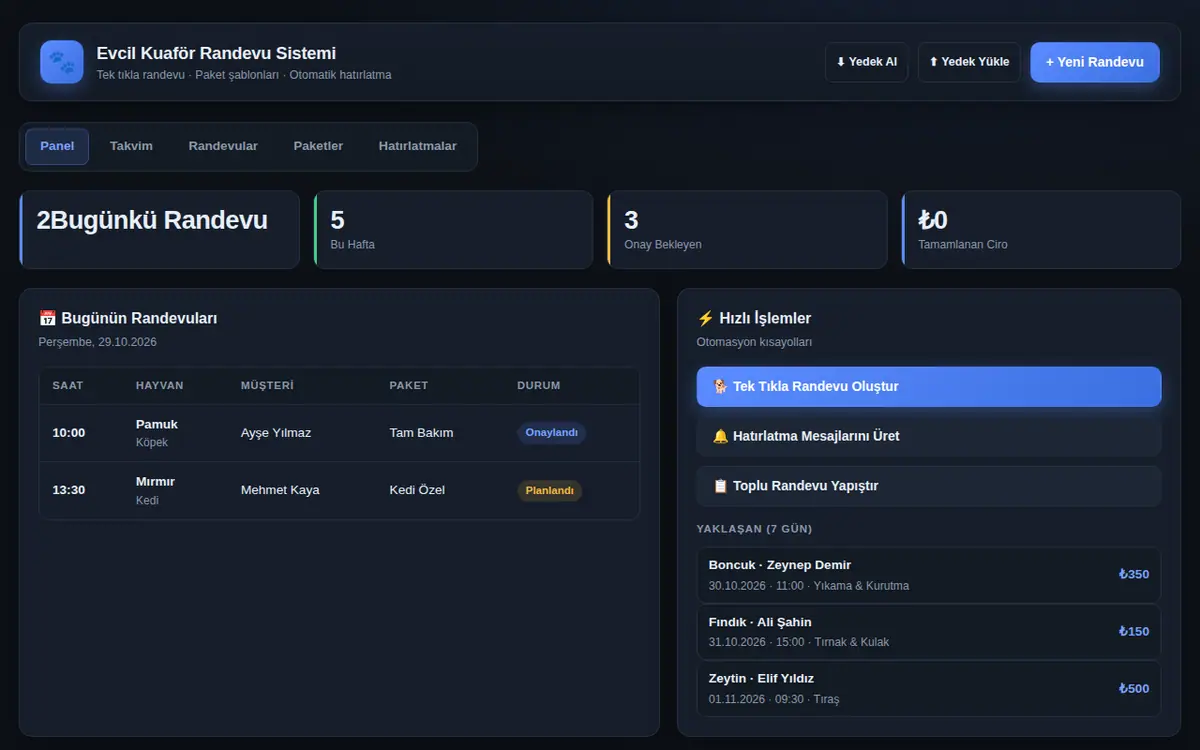Switch to the Takvim tab
Screen dimensions: 1200x750
[x=131, y=146]
